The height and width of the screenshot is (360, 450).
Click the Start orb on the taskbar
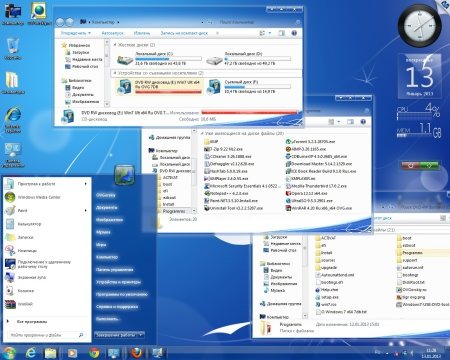[9, 353]
